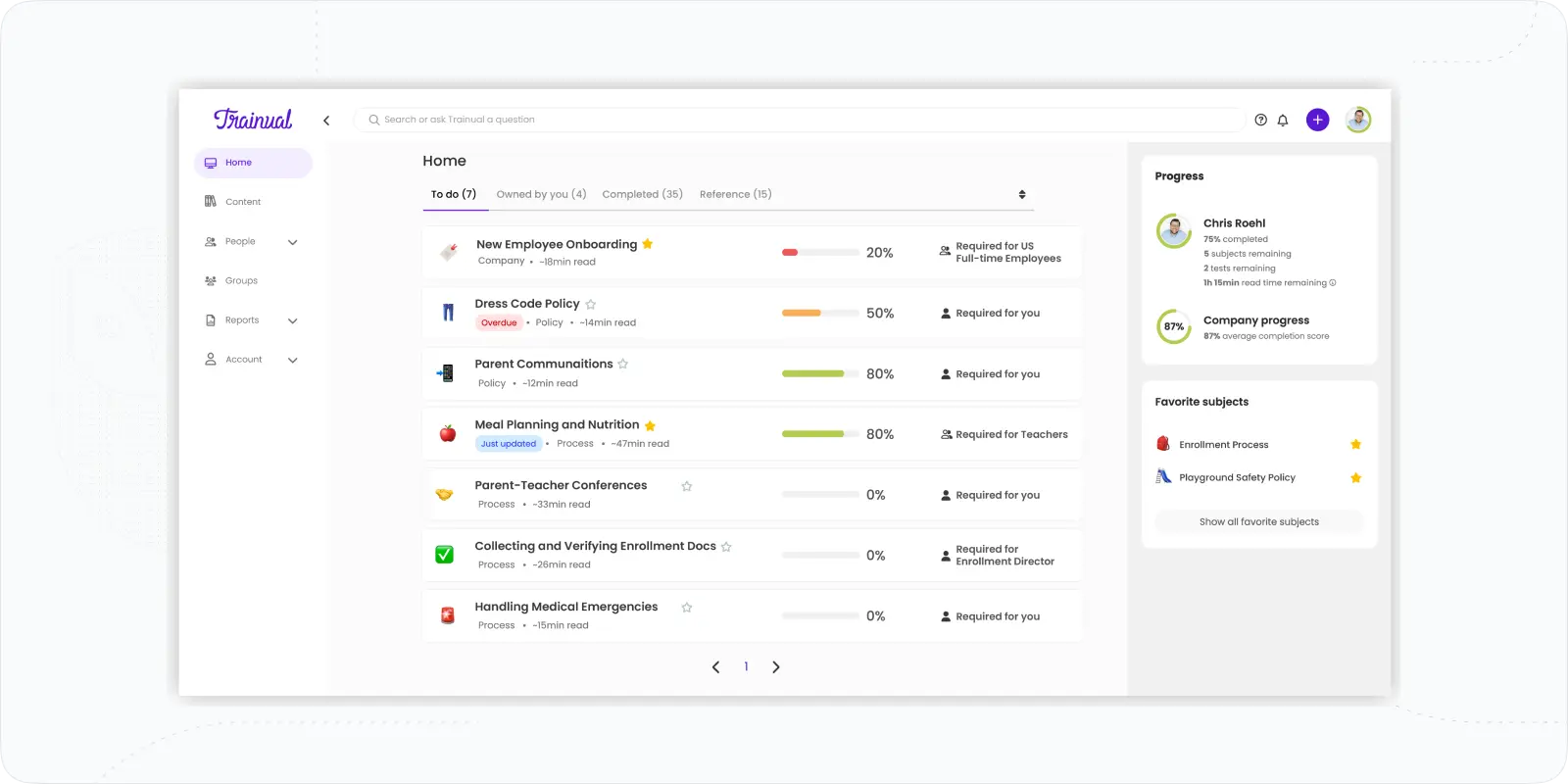Click the Parent-Teacher Conferences handshake icon
The image size is (1568, 784).
445,494
